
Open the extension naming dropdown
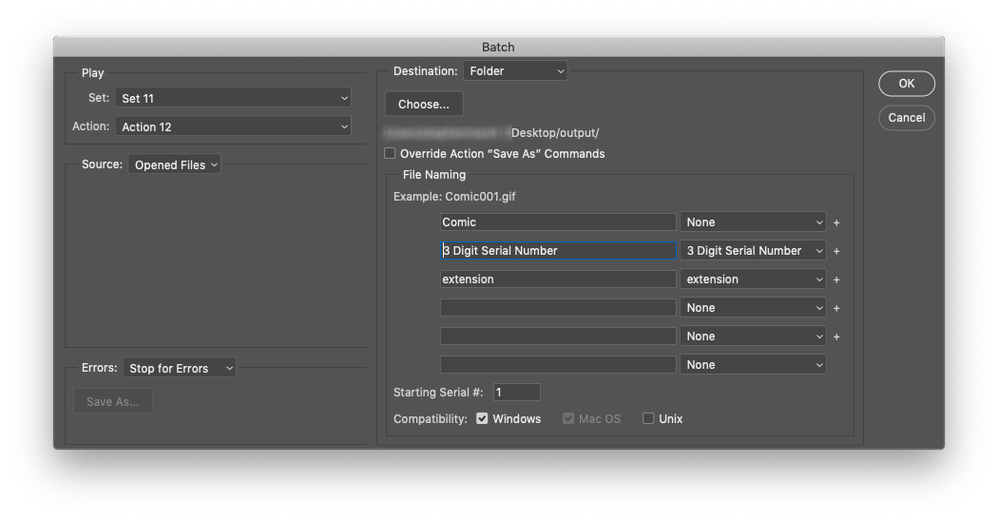753,280
